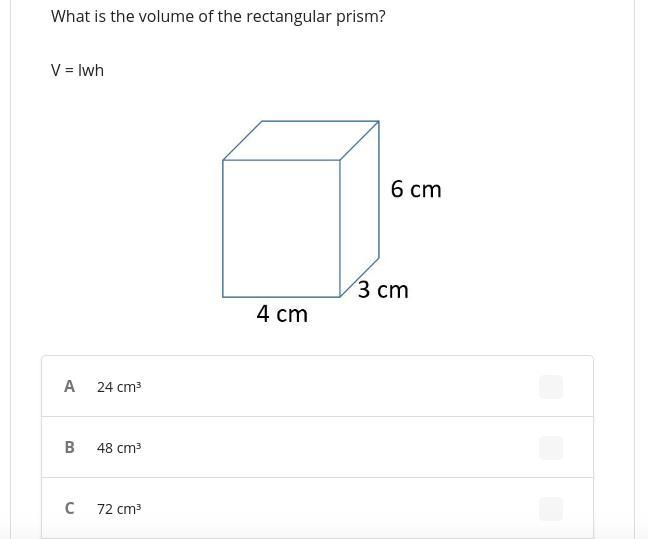
Task: Check the box for answer A
Action: pos(551,387)
